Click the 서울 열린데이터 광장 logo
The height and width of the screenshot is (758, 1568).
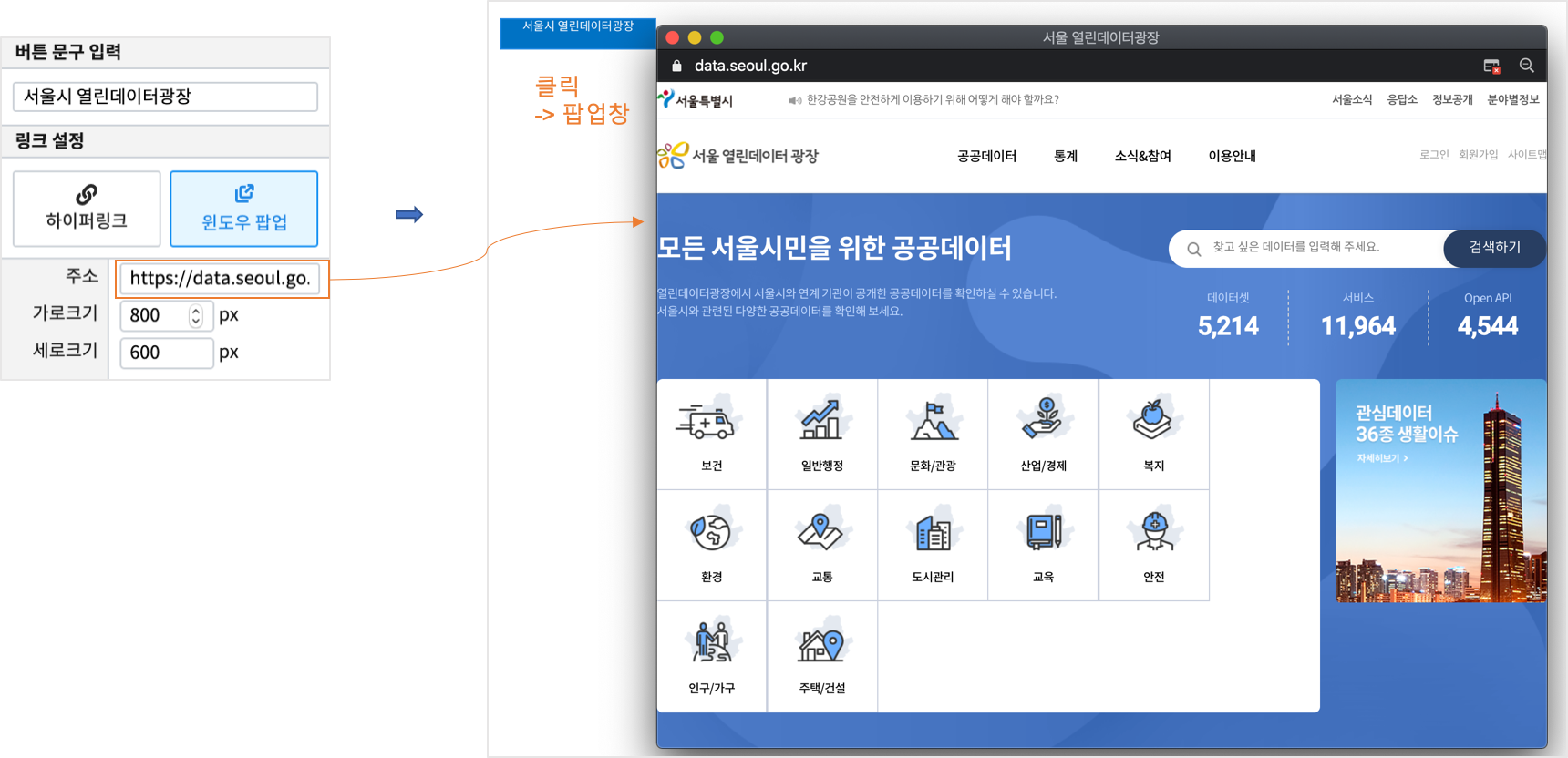(x=738, y=156)
